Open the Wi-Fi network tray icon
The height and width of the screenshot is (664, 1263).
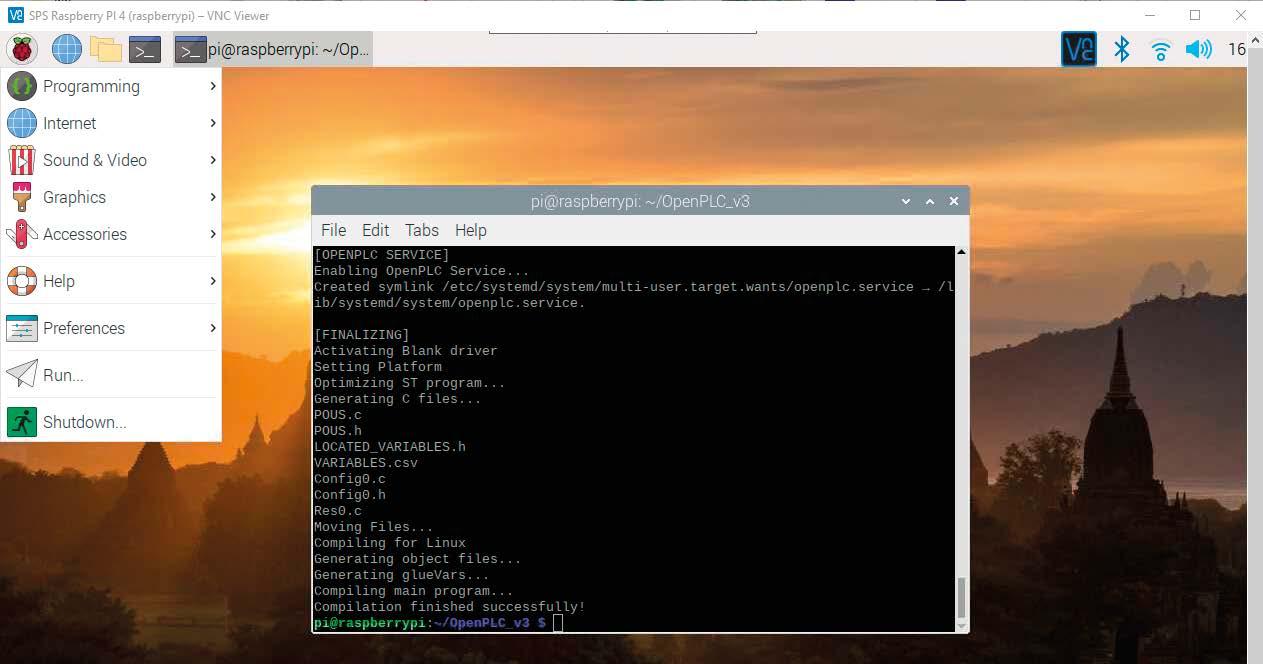[1160, 49]
